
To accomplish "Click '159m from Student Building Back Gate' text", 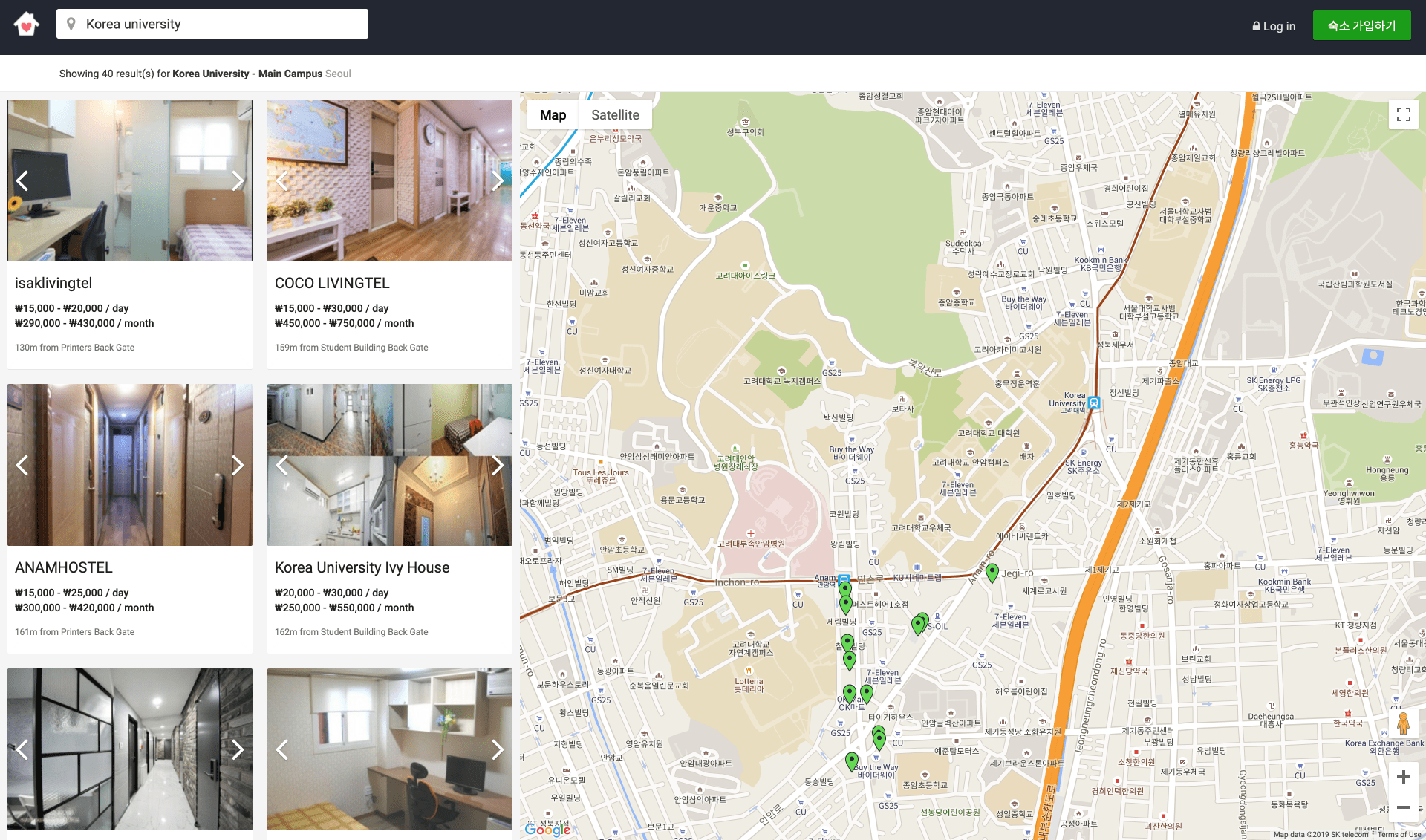I will click(351, 348).
